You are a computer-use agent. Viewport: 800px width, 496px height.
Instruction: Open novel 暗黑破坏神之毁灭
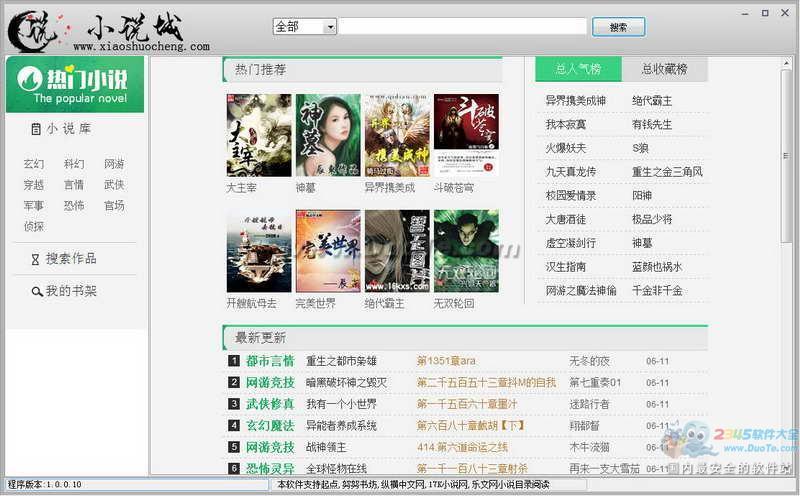(346, 383)
